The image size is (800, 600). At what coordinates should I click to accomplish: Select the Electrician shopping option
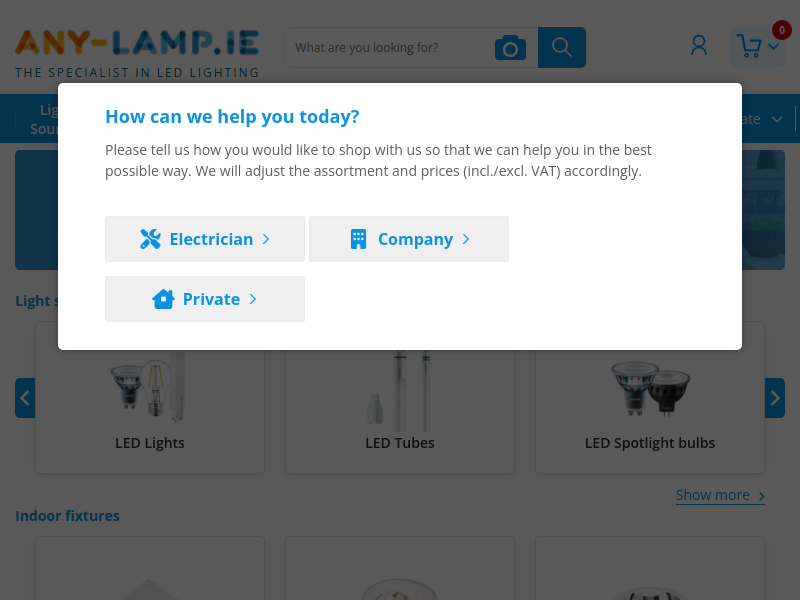pyautogui.click(x=205, y=239)
